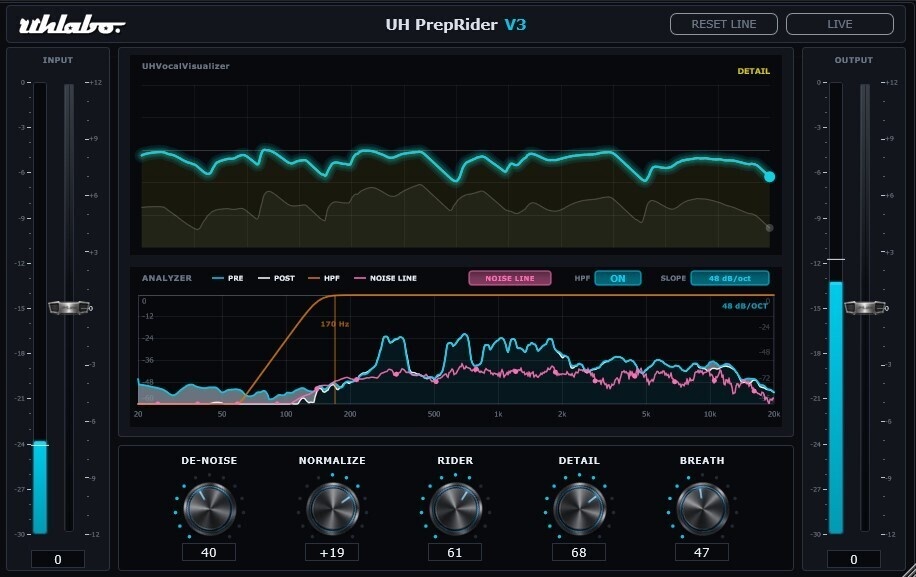Click the PRE legend in the analyzer
Screen dimensions: 916x577
point(228,278)
